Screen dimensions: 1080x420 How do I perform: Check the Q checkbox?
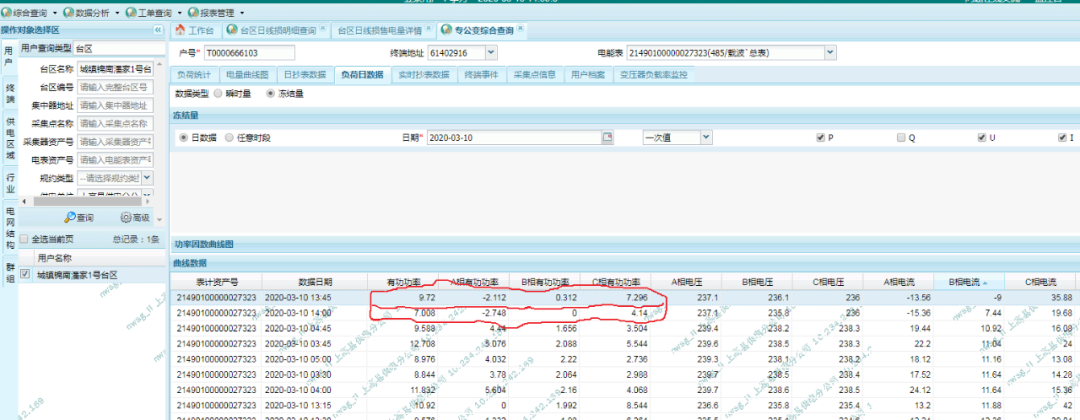901,138
